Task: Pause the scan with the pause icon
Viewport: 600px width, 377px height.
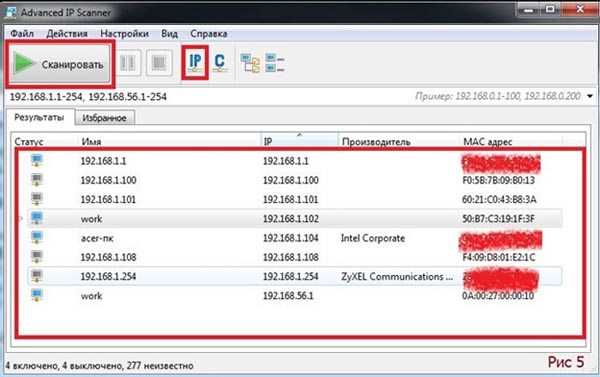Action: (128, 63)
